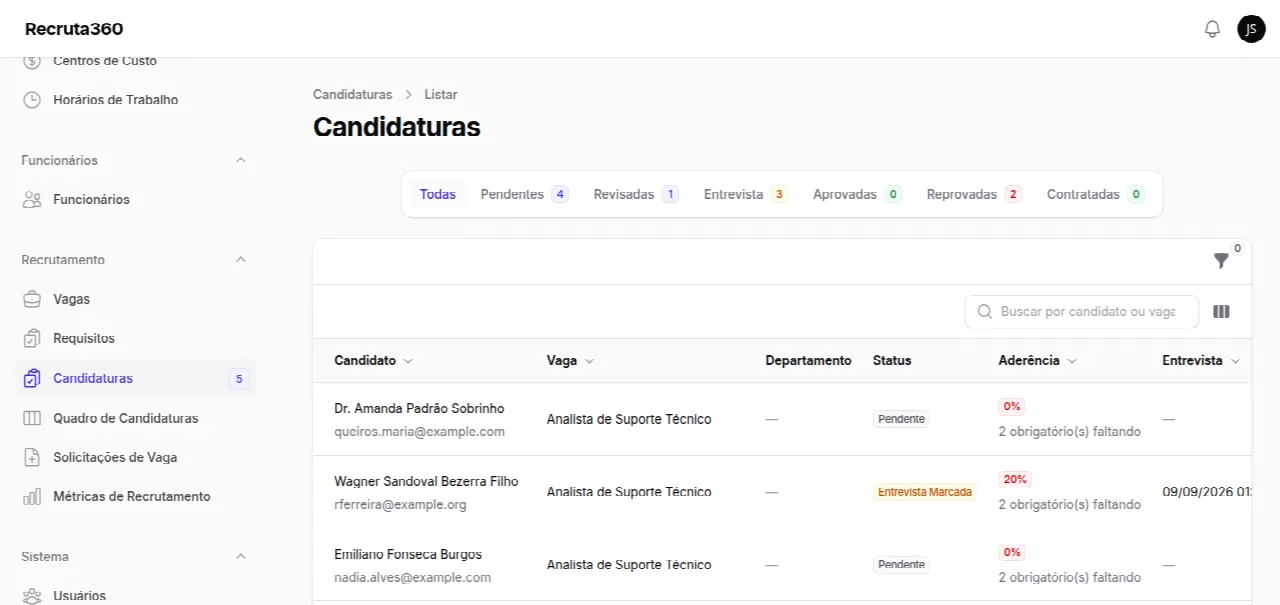Click email nadia.alves@example.com
Screen dimensions: 1280x605
[412, 578]
